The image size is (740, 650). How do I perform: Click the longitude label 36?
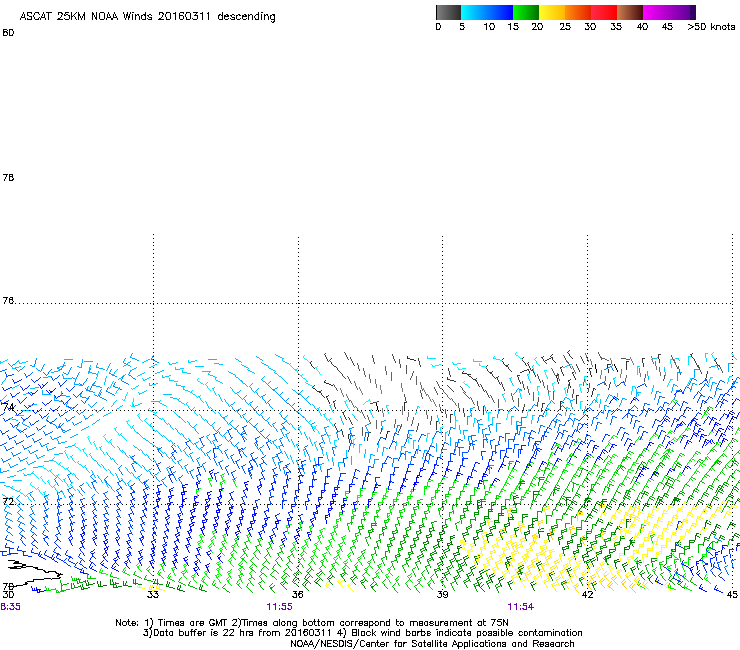tap(297, 594)
